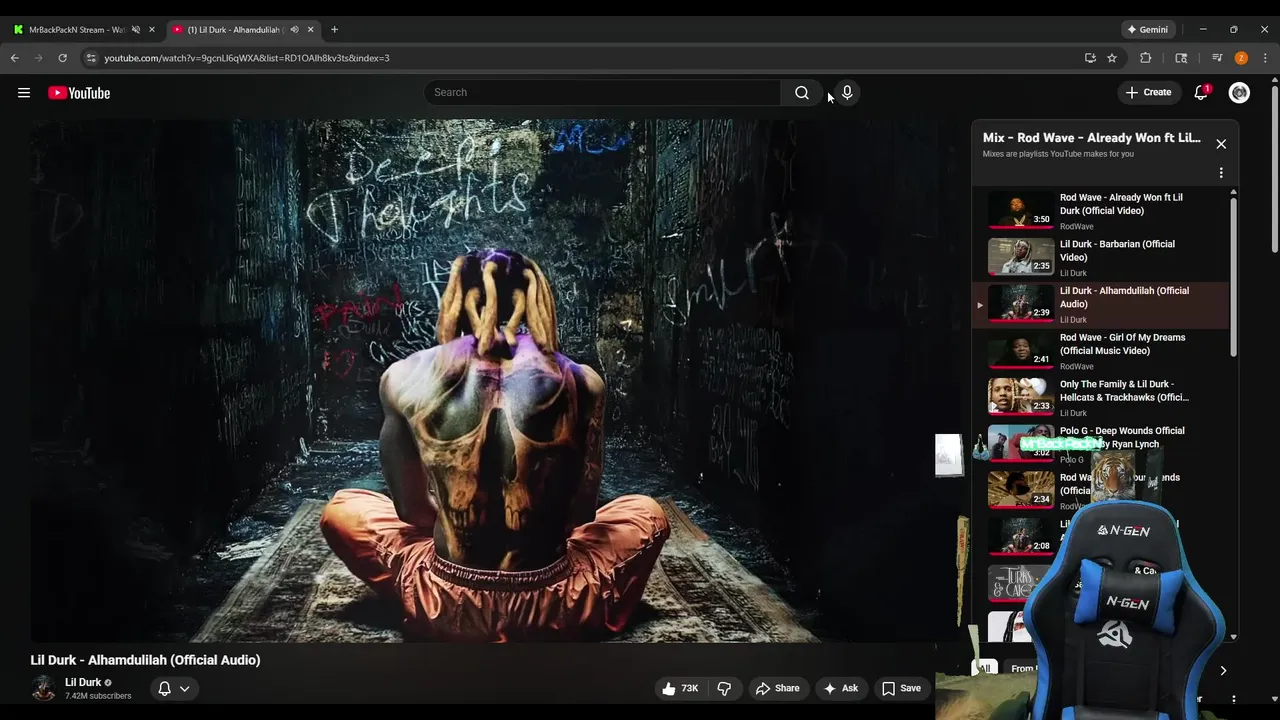
Task: Click the video title Lil Durk - Alhamdulilah
Action: [146, 660]
